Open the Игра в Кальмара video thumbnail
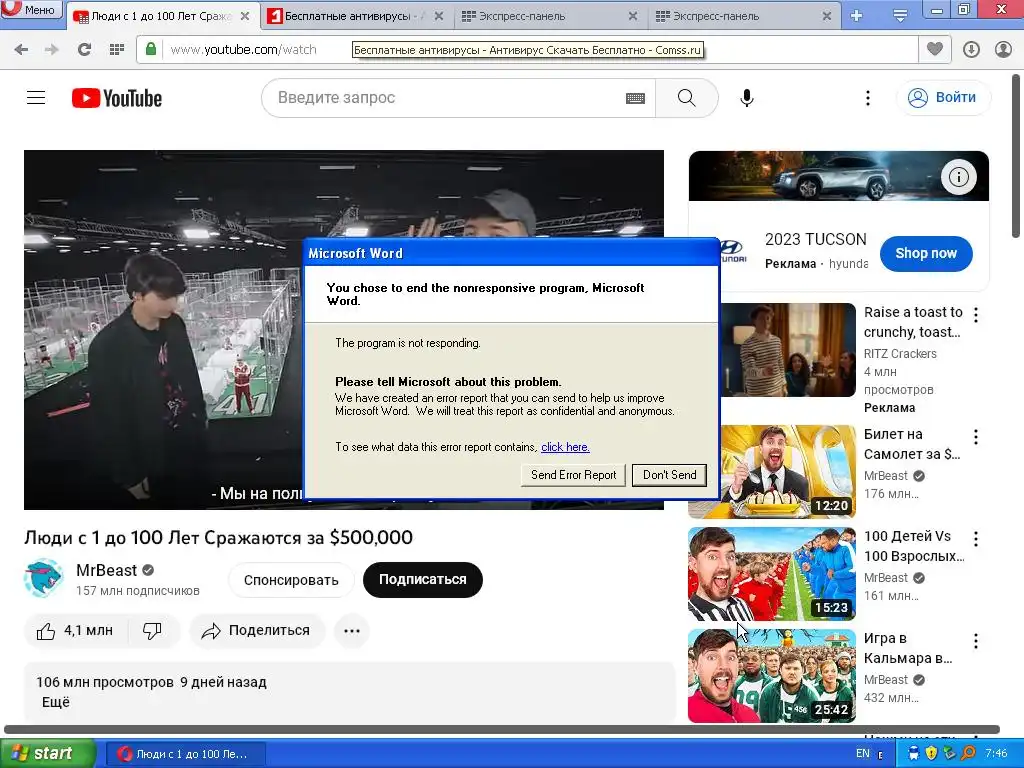Image resolution: width=1024 pixels, height=768 pixels. [x=772, y=676]
